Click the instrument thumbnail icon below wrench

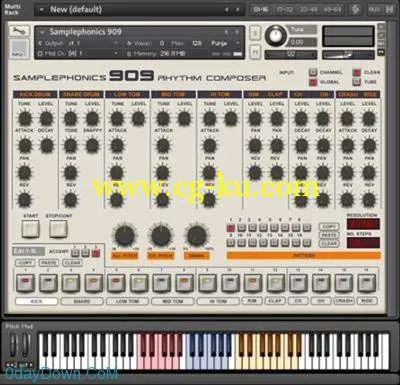click(x=19, y=48)
